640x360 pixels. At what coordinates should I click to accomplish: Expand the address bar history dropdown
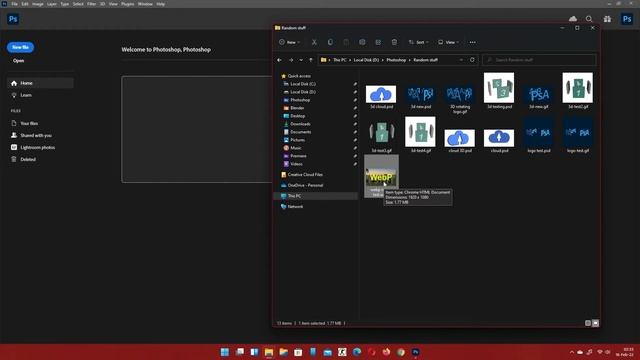pos(461,60)
